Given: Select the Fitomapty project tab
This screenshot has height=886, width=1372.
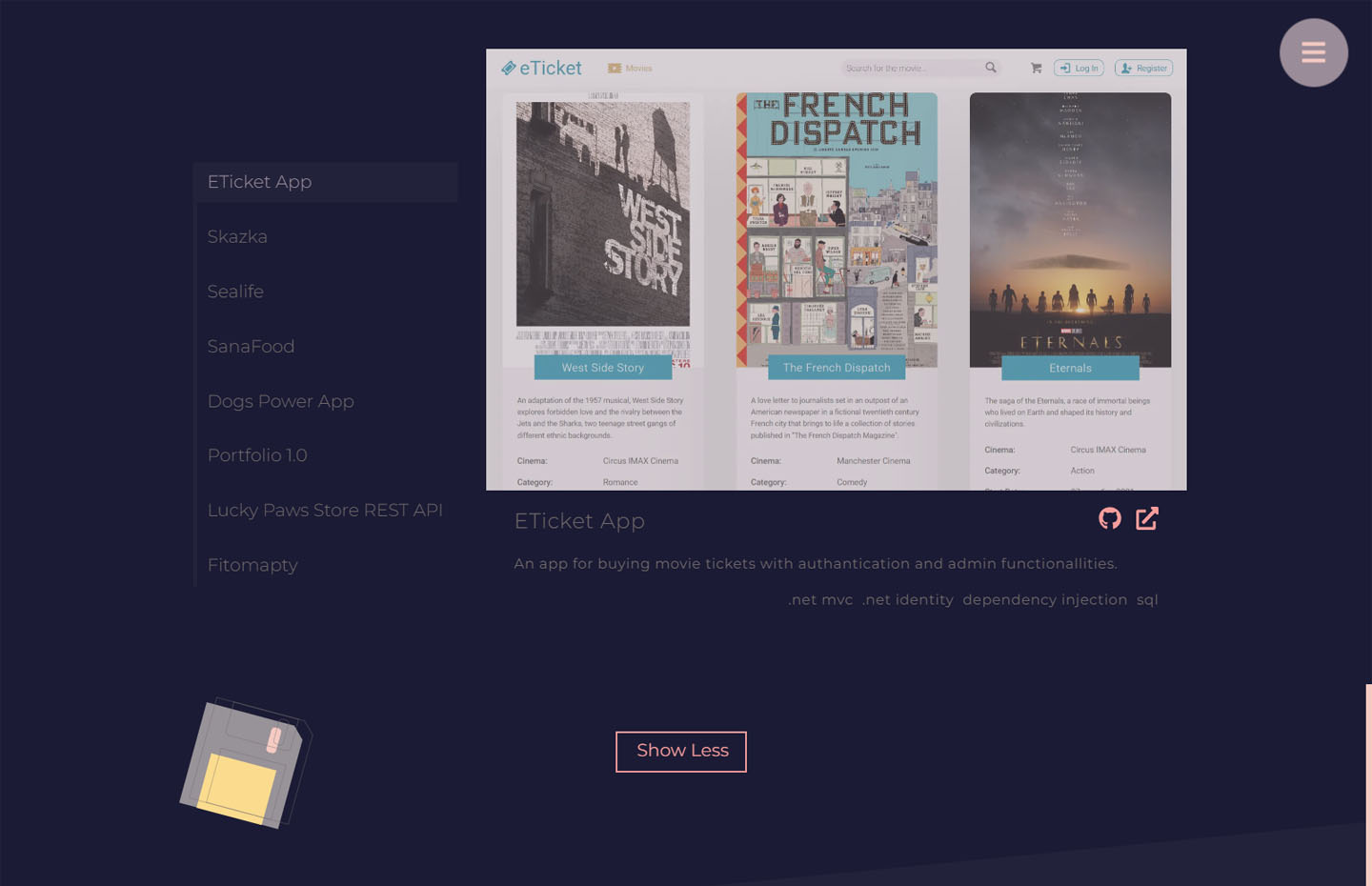Looking at the screenshot, I should click(x=326, y=565).
